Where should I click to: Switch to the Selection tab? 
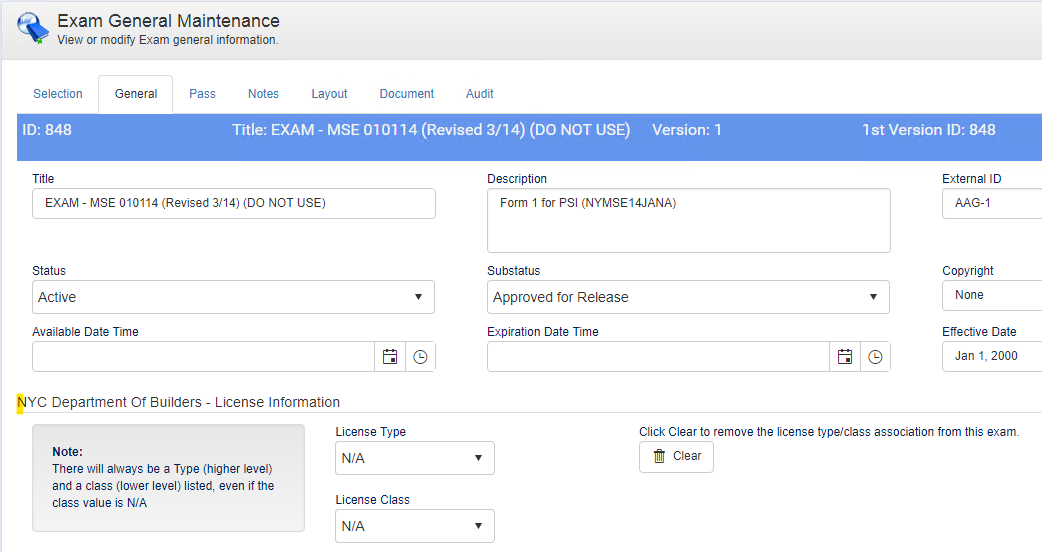point(58,94)
